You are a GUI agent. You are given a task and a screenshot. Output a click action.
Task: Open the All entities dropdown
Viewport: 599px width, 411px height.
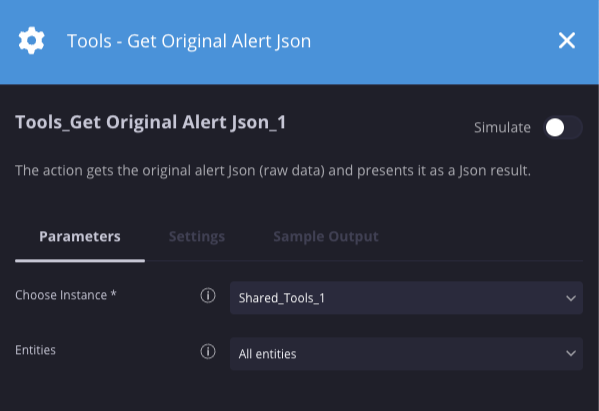pos(406,354)
